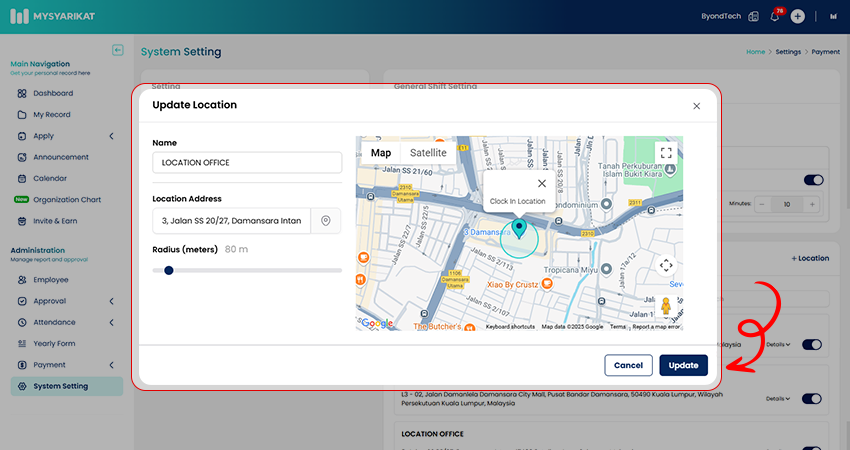This screenshot has height=450, width=850.
Task: Click the MYSYARIKAT logo
Action: click(x=53, y=16)
